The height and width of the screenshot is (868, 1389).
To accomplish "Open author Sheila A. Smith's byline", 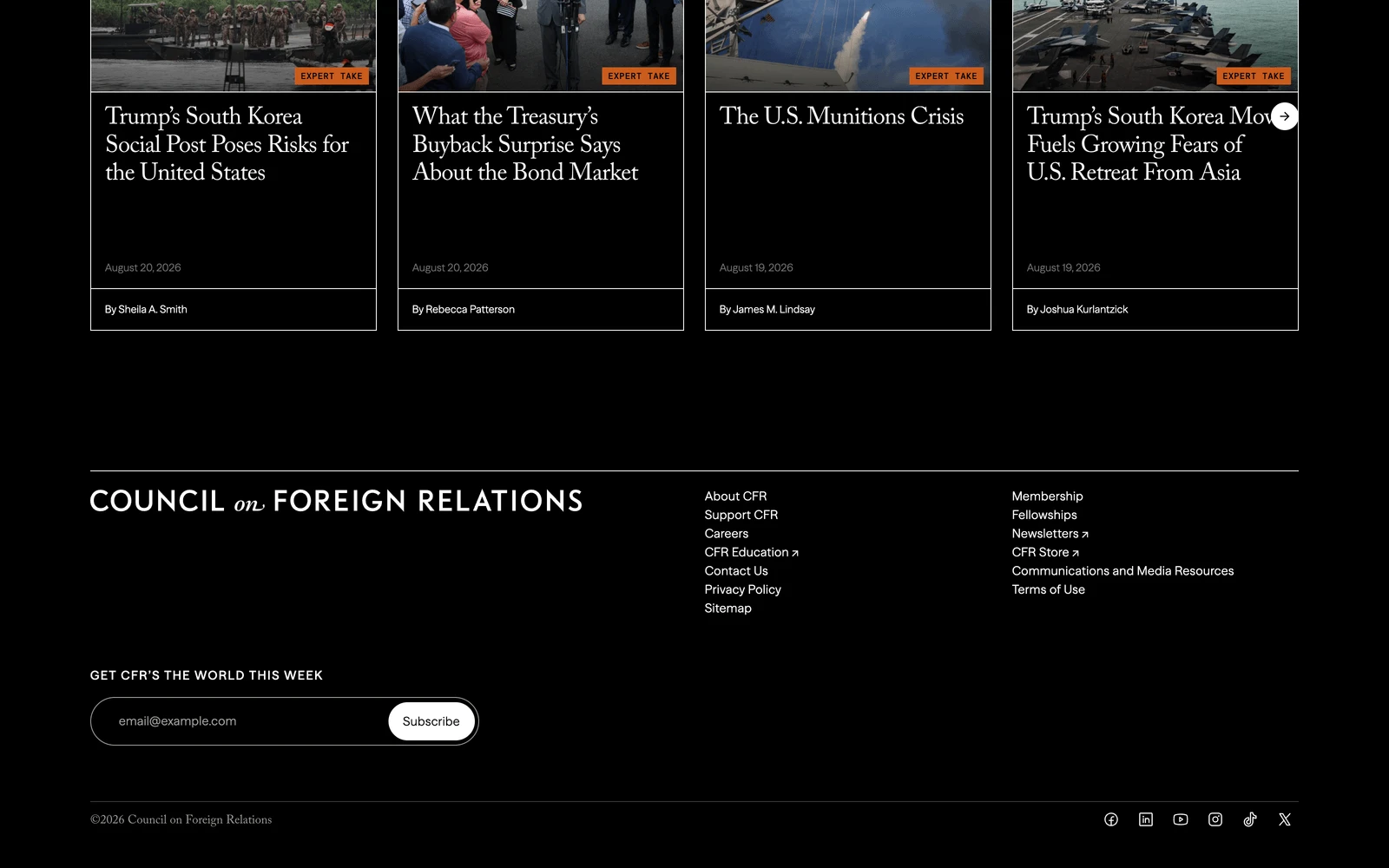I will (146, 310).
